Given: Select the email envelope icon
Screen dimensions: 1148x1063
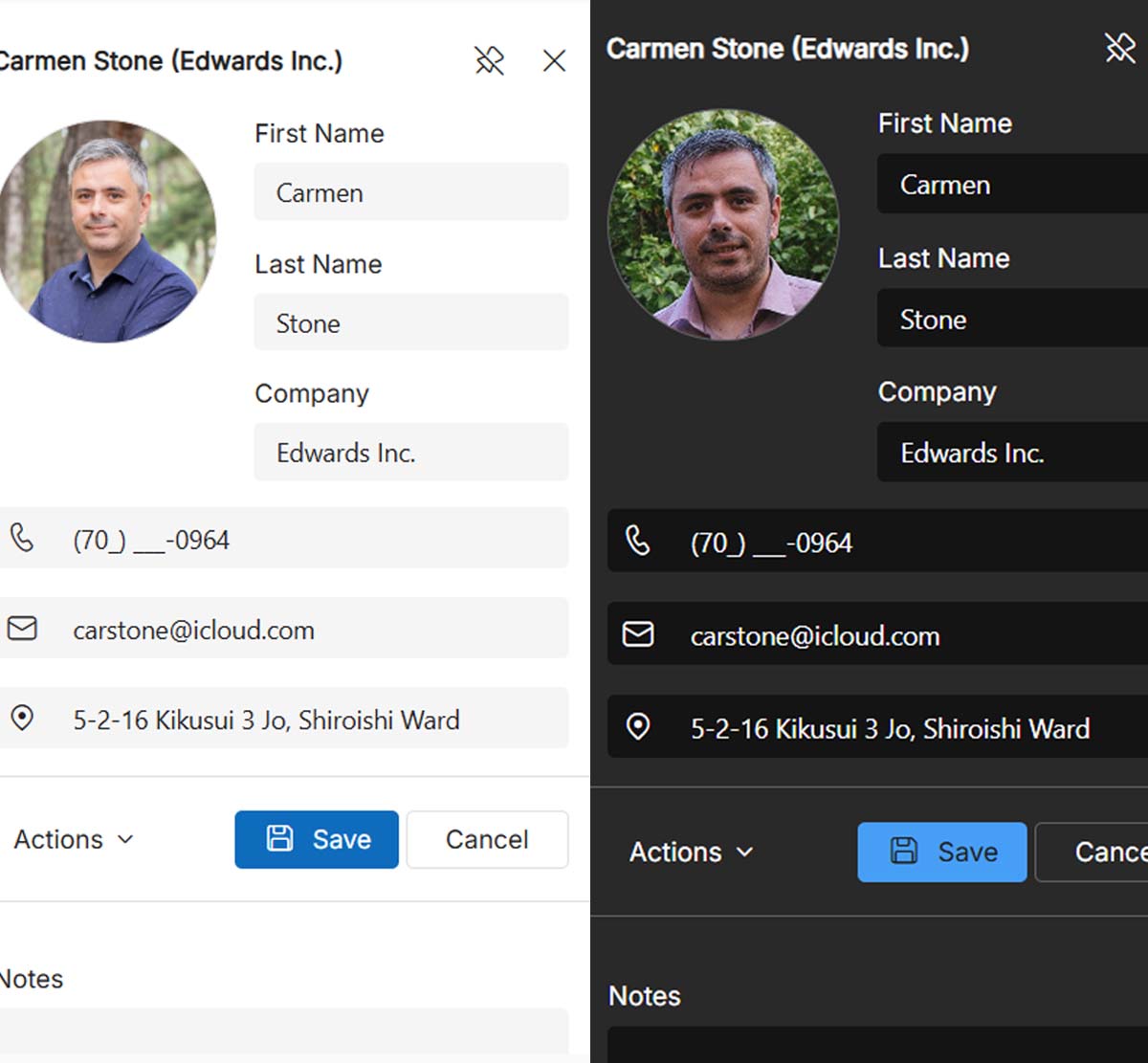Looking at the screenshot, I should [x=23, y=630].
